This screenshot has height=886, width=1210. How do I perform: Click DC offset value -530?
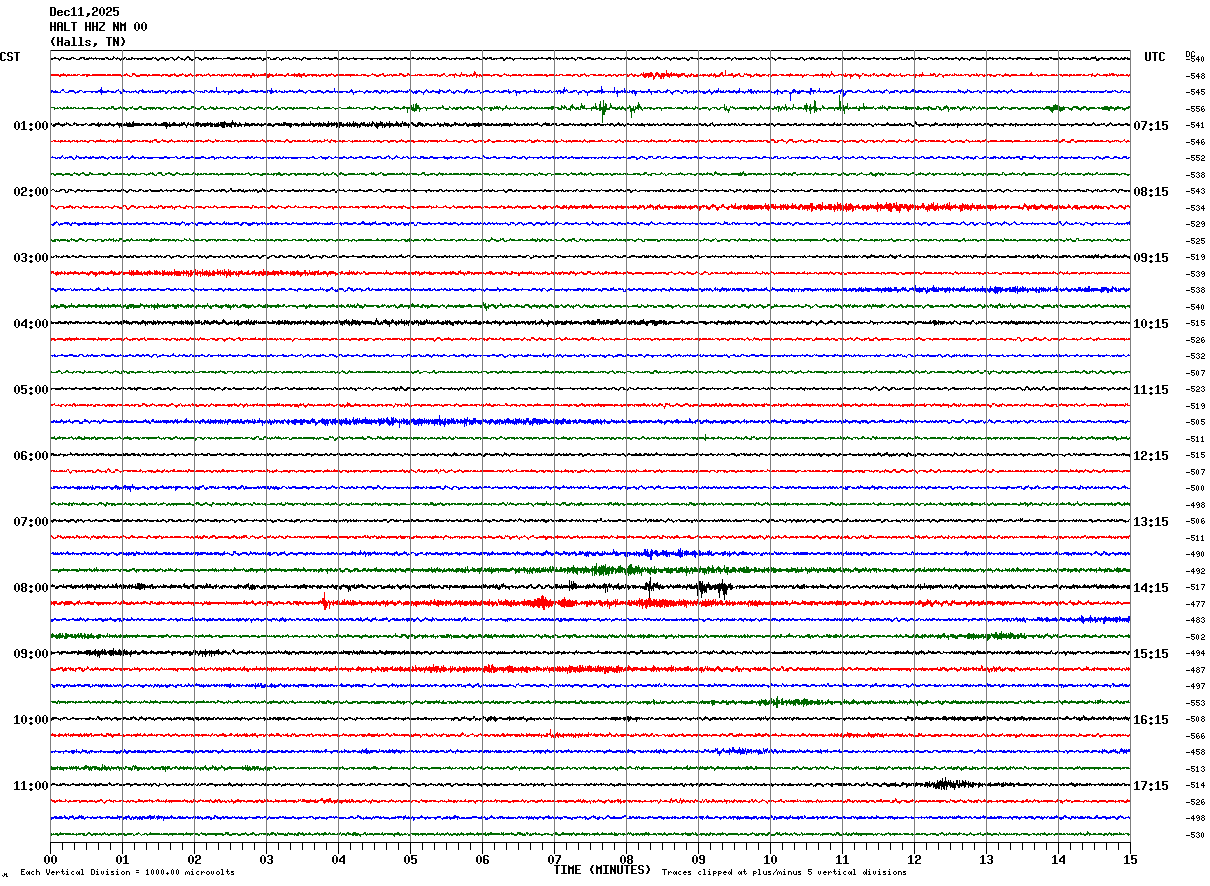[1195, 836]
